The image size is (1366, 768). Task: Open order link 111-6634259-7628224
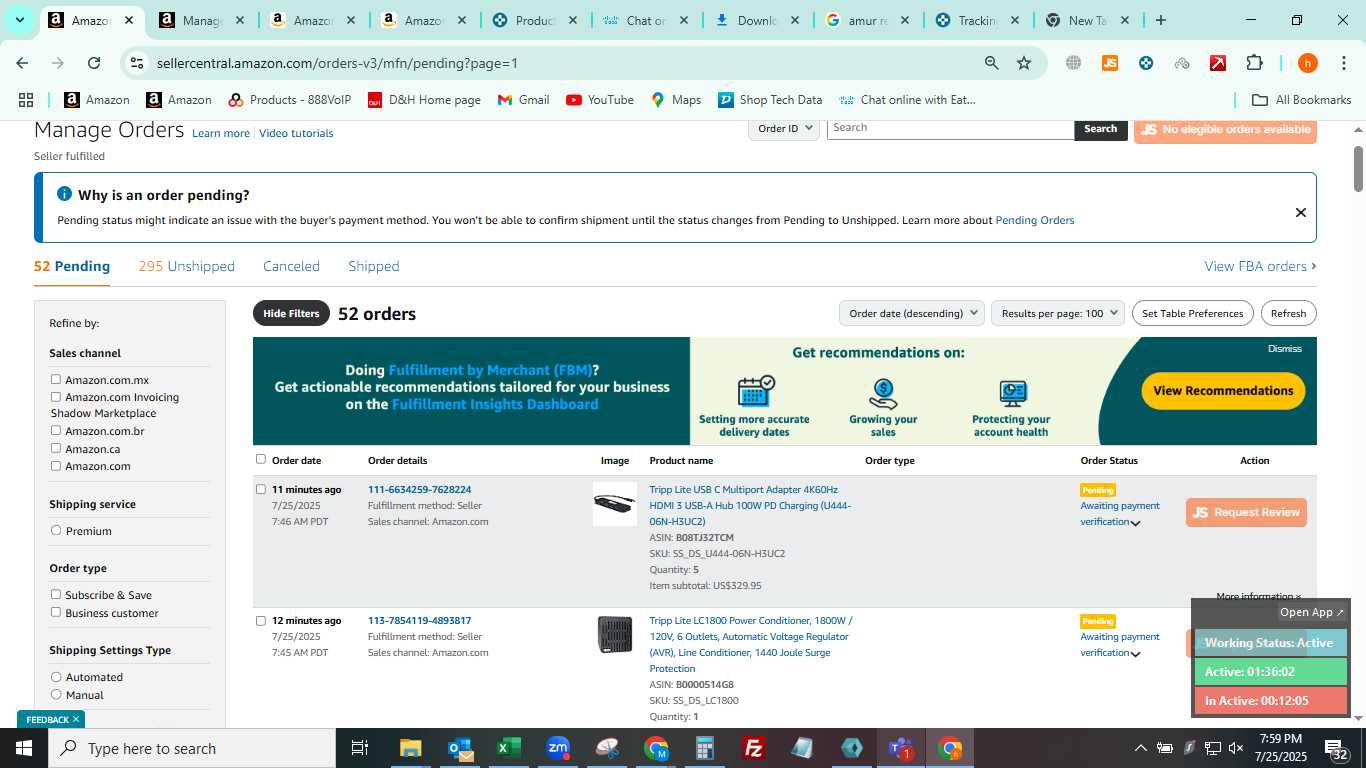point(419,489)
